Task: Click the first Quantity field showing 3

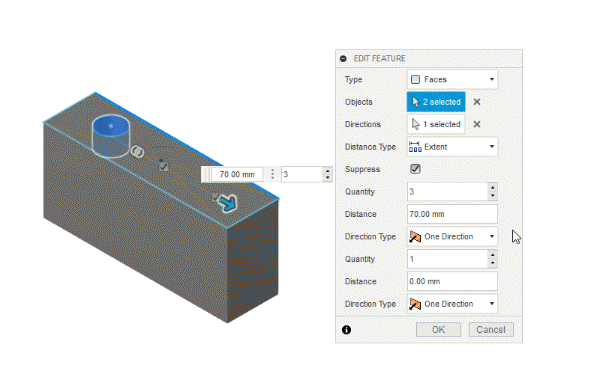Action: 447,191
